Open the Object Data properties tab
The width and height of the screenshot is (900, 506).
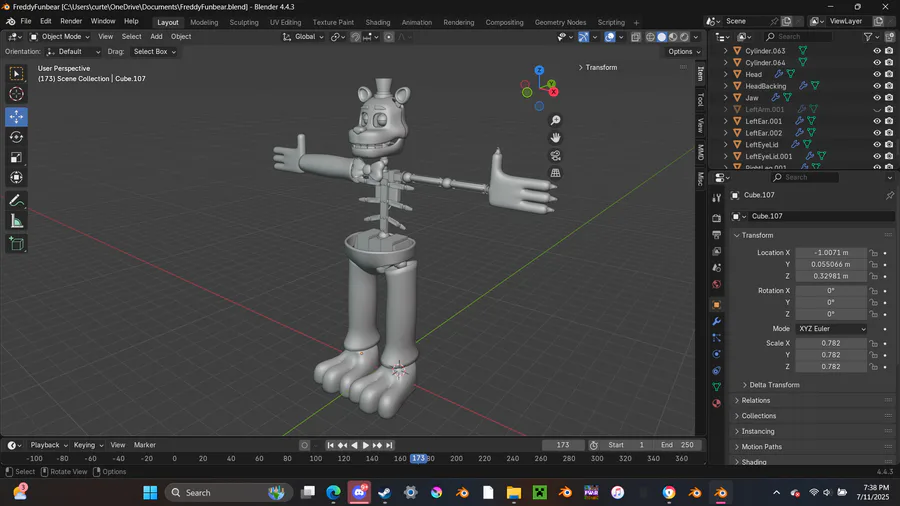tap(716, 387)
